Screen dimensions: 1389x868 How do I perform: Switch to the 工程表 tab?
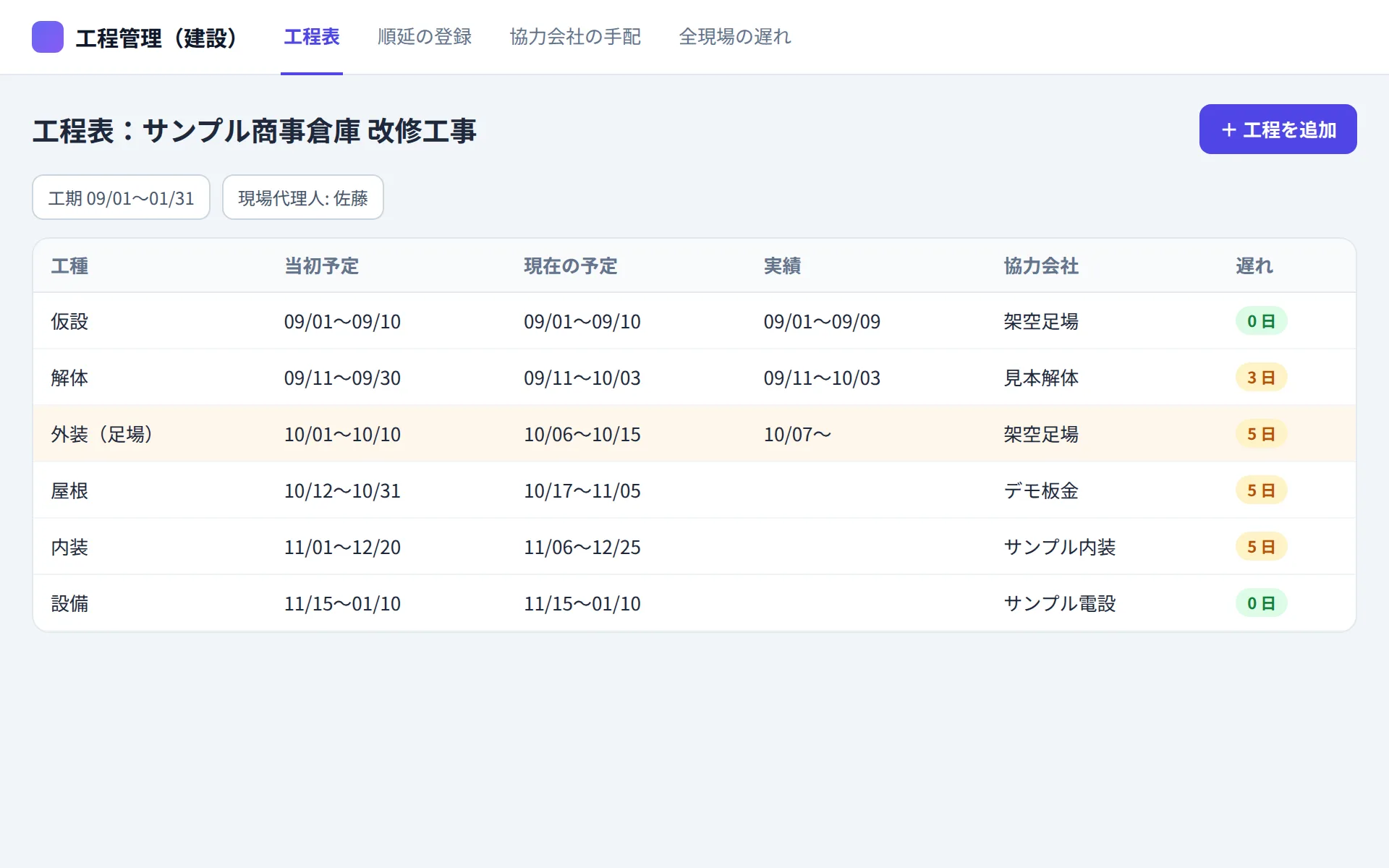[312, 37]
